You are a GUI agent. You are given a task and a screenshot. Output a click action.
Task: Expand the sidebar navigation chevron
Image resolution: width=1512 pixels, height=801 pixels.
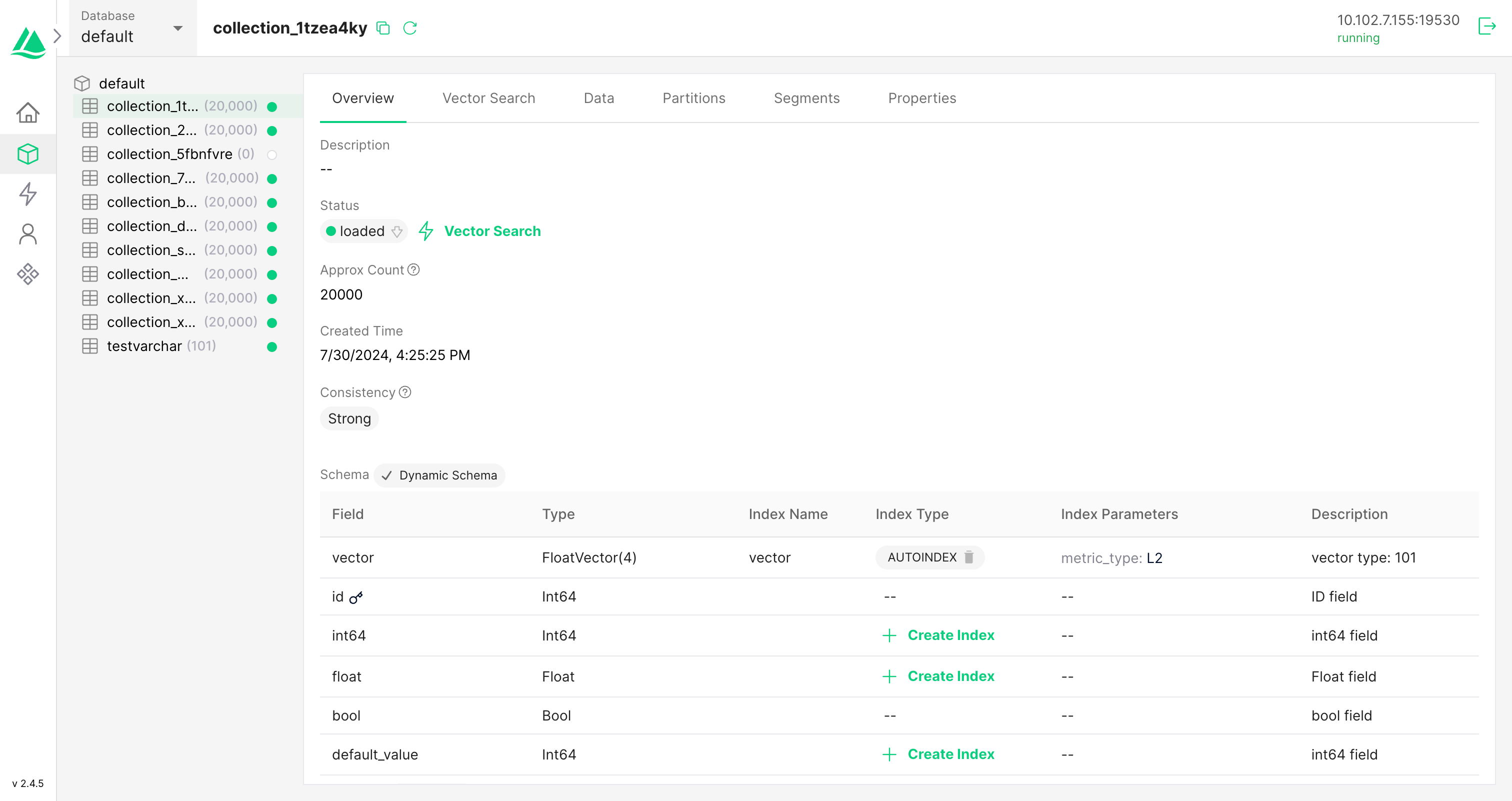click(x=57, y=36)
